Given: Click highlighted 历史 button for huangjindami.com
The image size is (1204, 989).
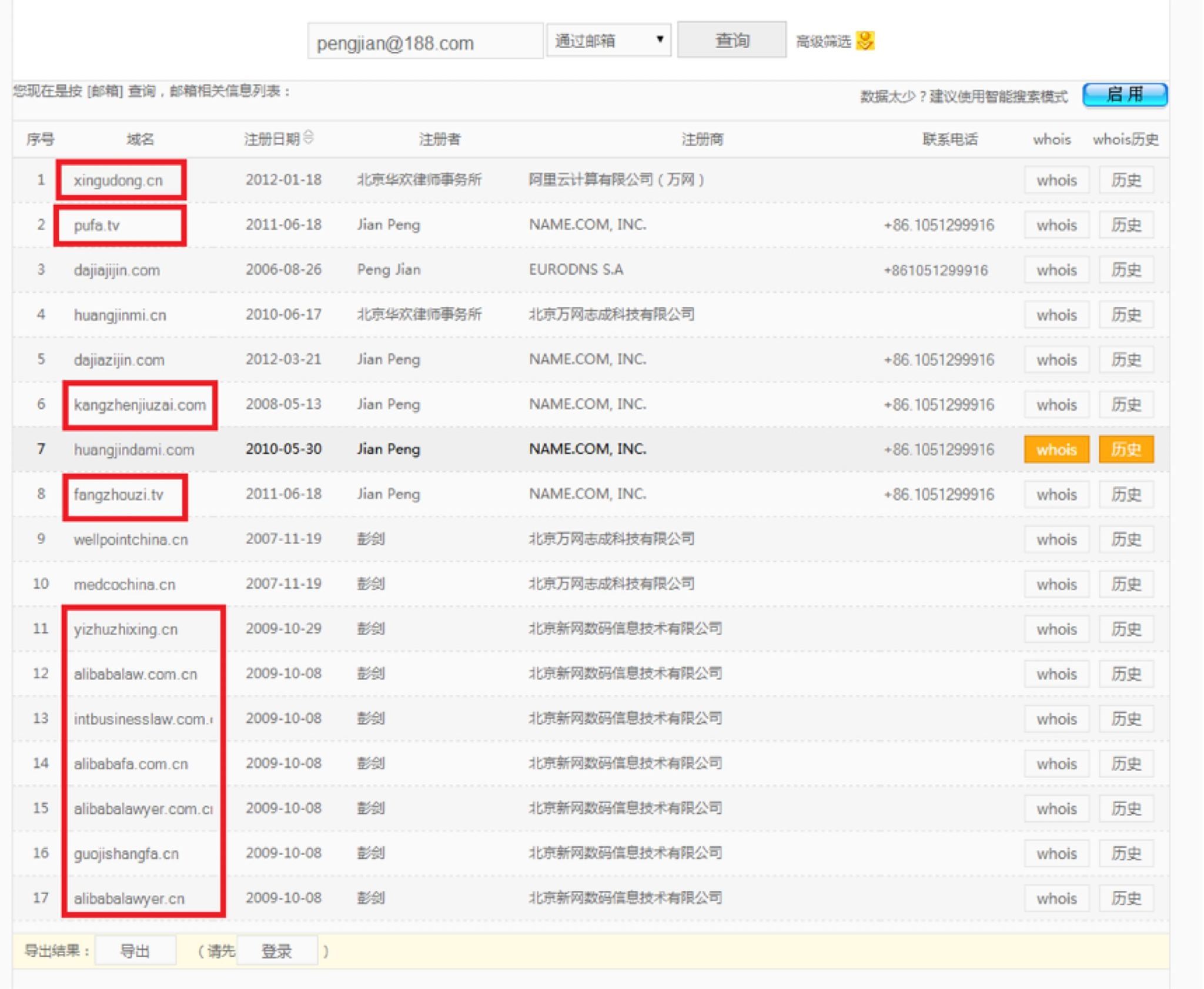Looking at the screenshot, I should (1126, 450).
